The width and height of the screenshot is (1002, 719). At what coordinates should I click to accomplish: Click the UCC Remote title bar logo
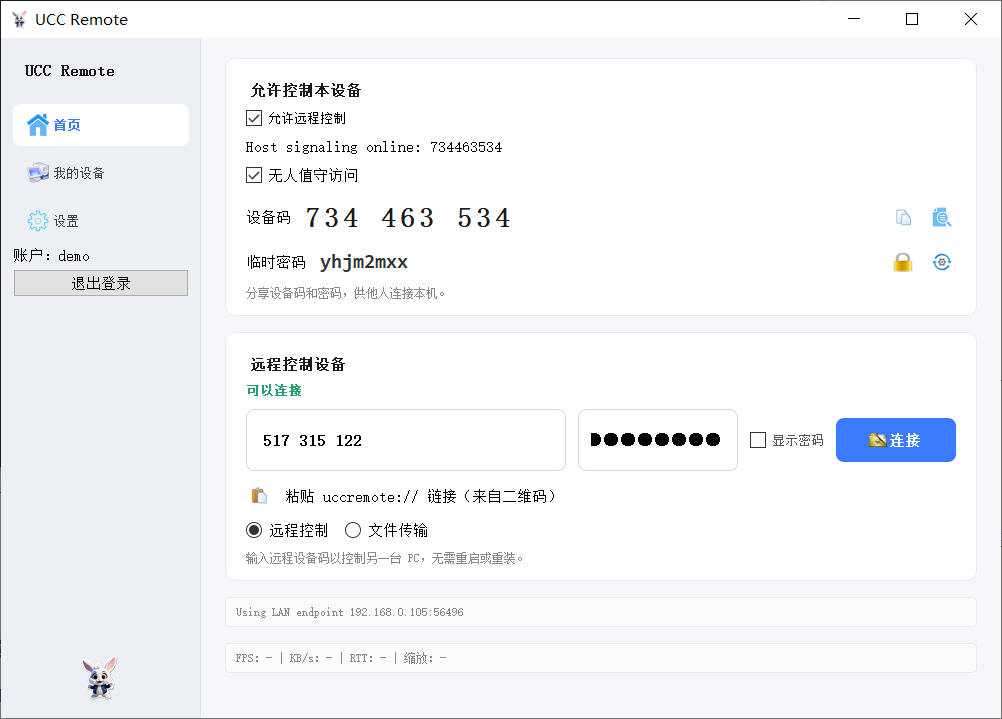click(19, 20)
